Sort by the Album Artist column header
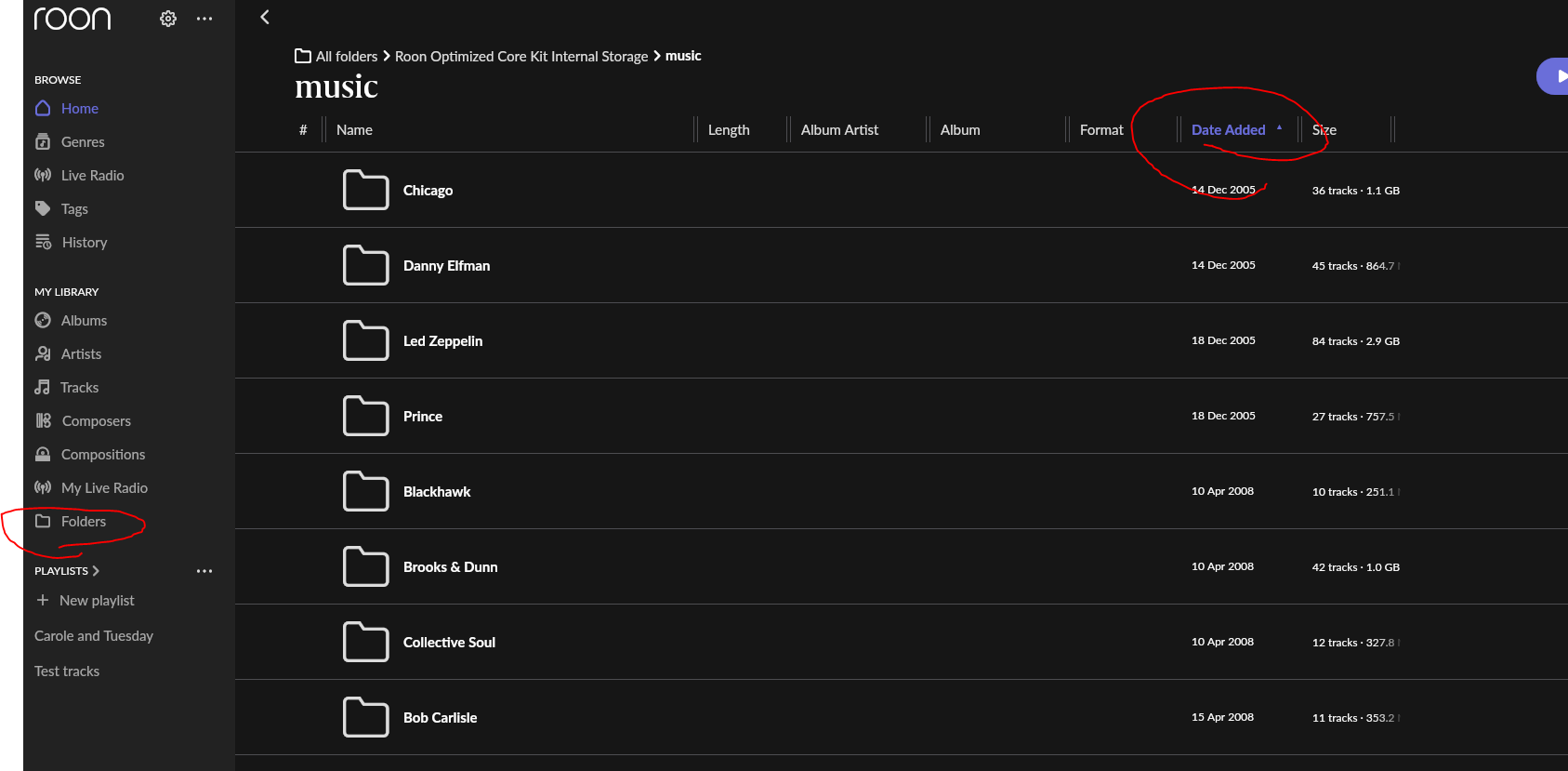Screen dimensions: 1568x771 coord(839,130)
